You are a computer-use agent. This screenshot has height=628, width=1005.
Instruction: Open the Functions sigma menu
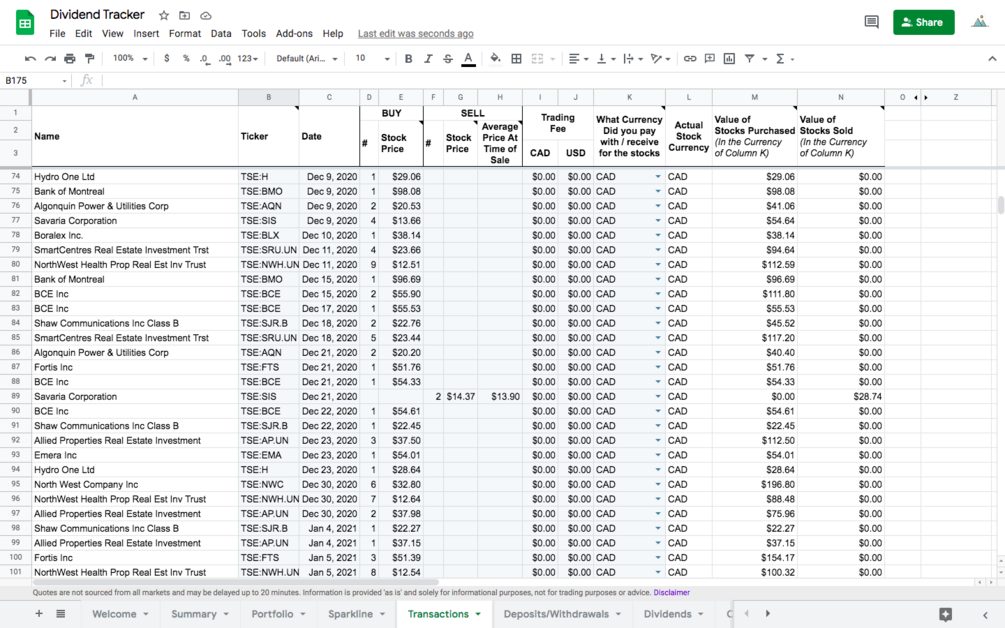pos(785,58)
